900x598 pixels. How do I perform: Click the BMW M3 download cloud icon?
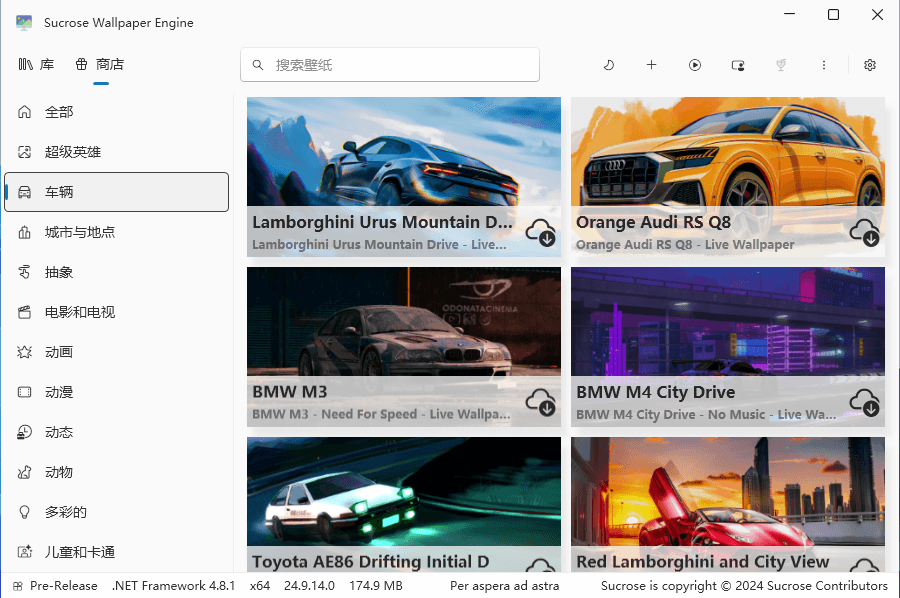point(541,402)
